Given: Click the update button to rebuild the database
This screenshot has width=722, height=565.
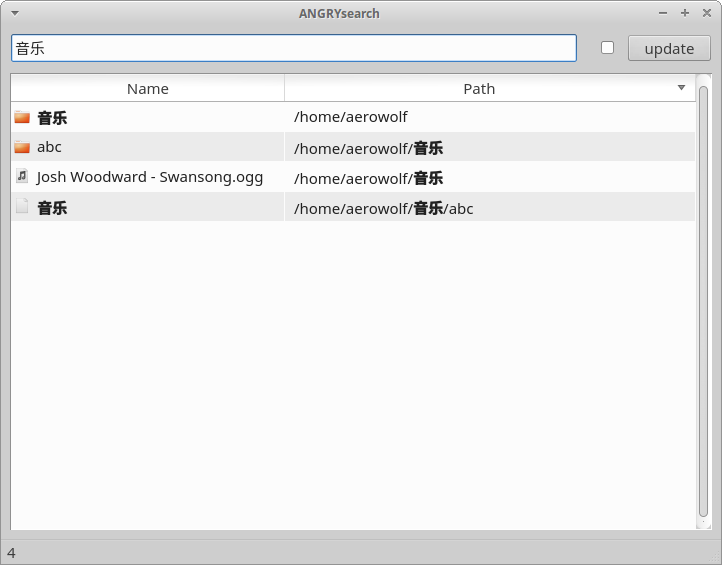Looking at the screenshot, I should pos(669,48).
